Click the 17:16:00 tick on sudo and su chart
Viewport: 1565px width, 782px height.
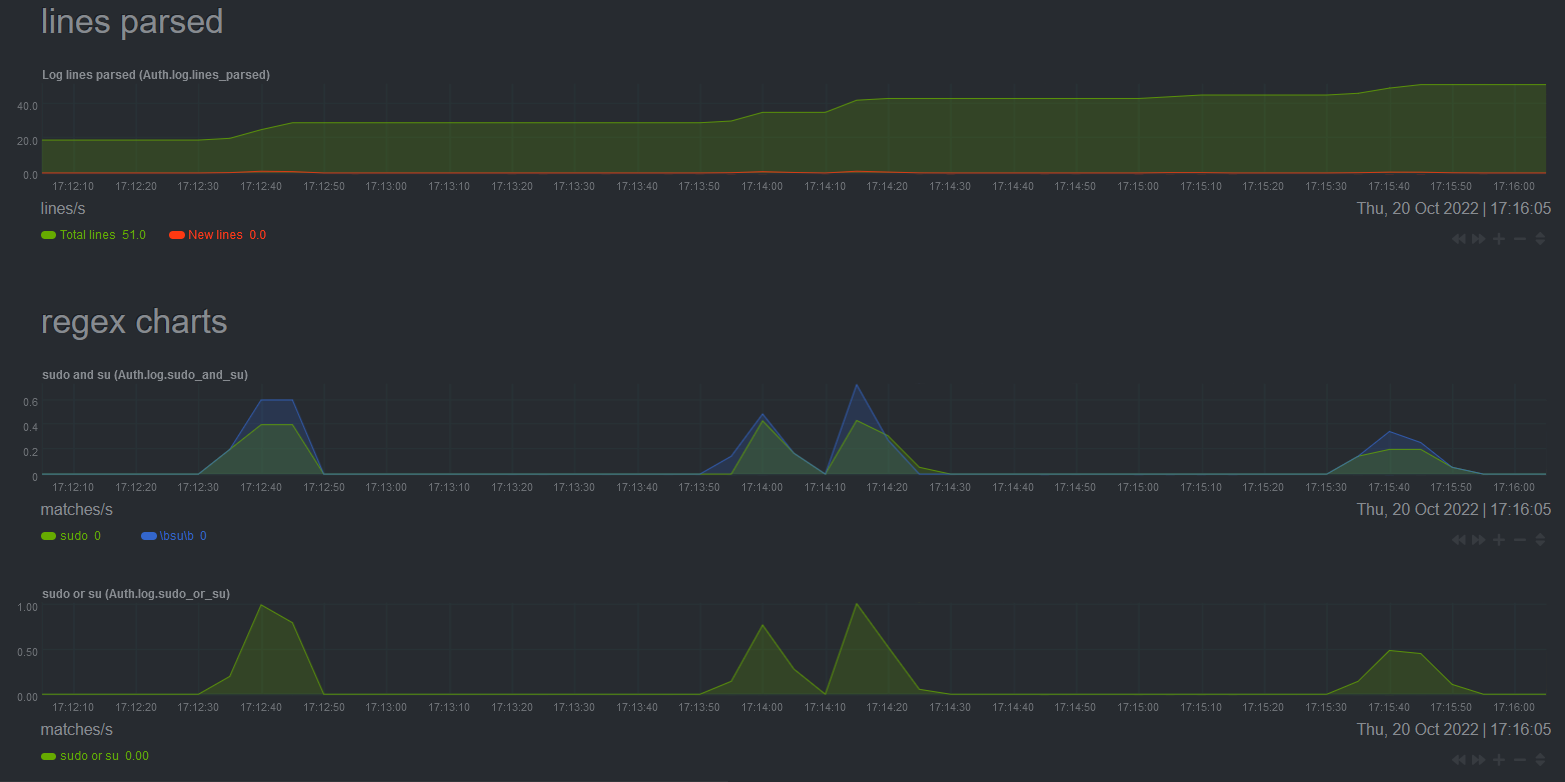click(1514, 487)
